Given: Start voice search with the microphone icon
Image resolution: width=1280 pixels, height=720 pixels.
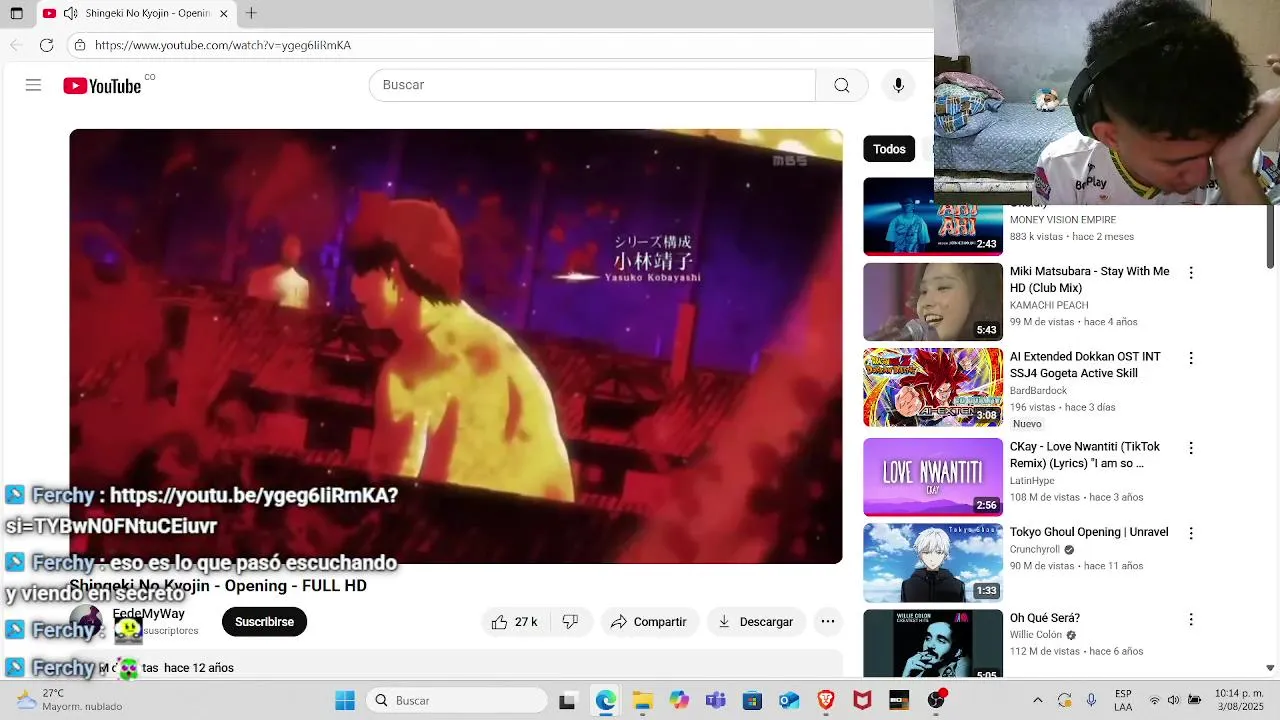Looking at the screenshot, I should pos(898,85).
